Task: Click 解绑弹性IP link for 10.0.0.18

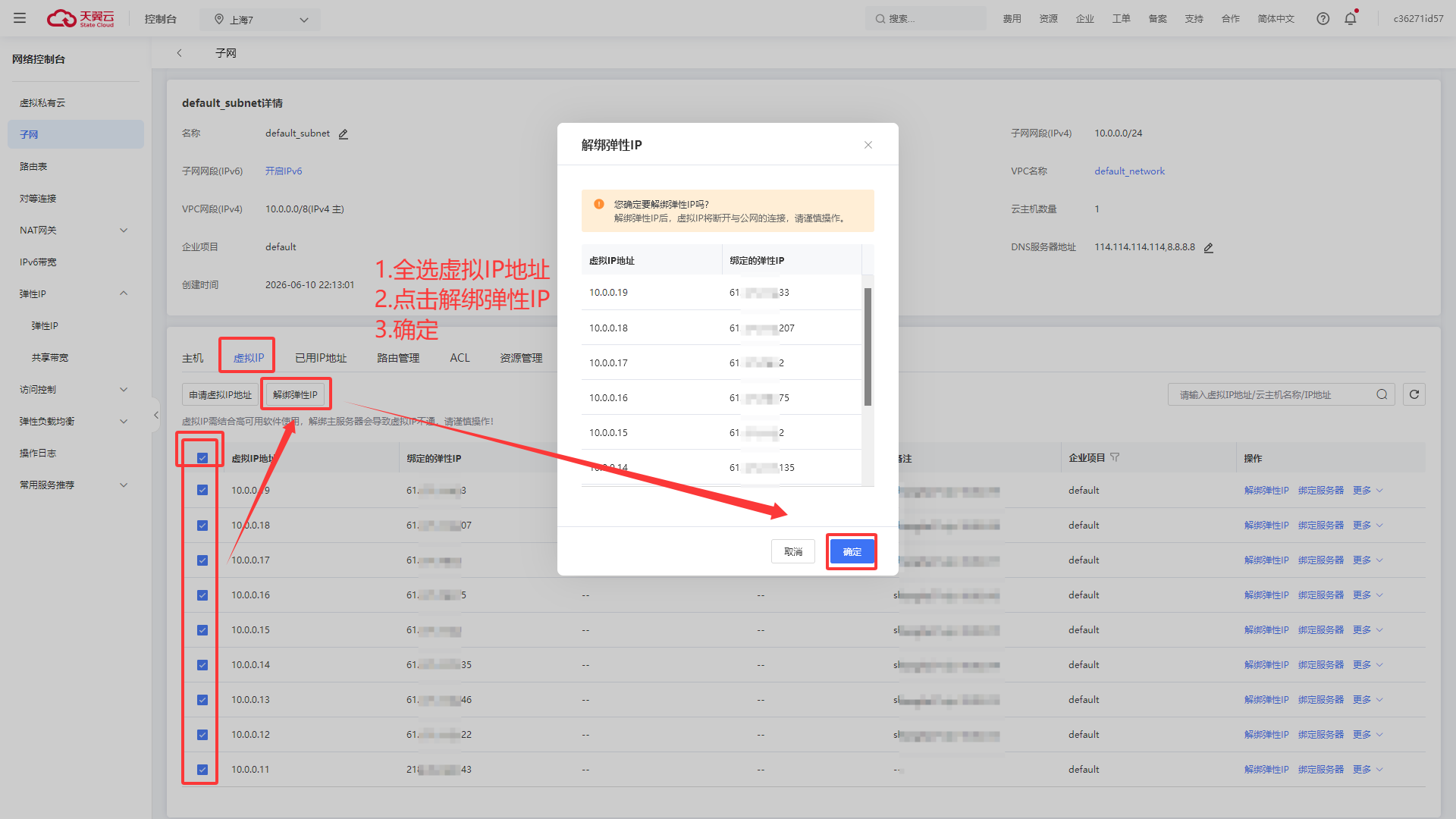Action: 1266,526
